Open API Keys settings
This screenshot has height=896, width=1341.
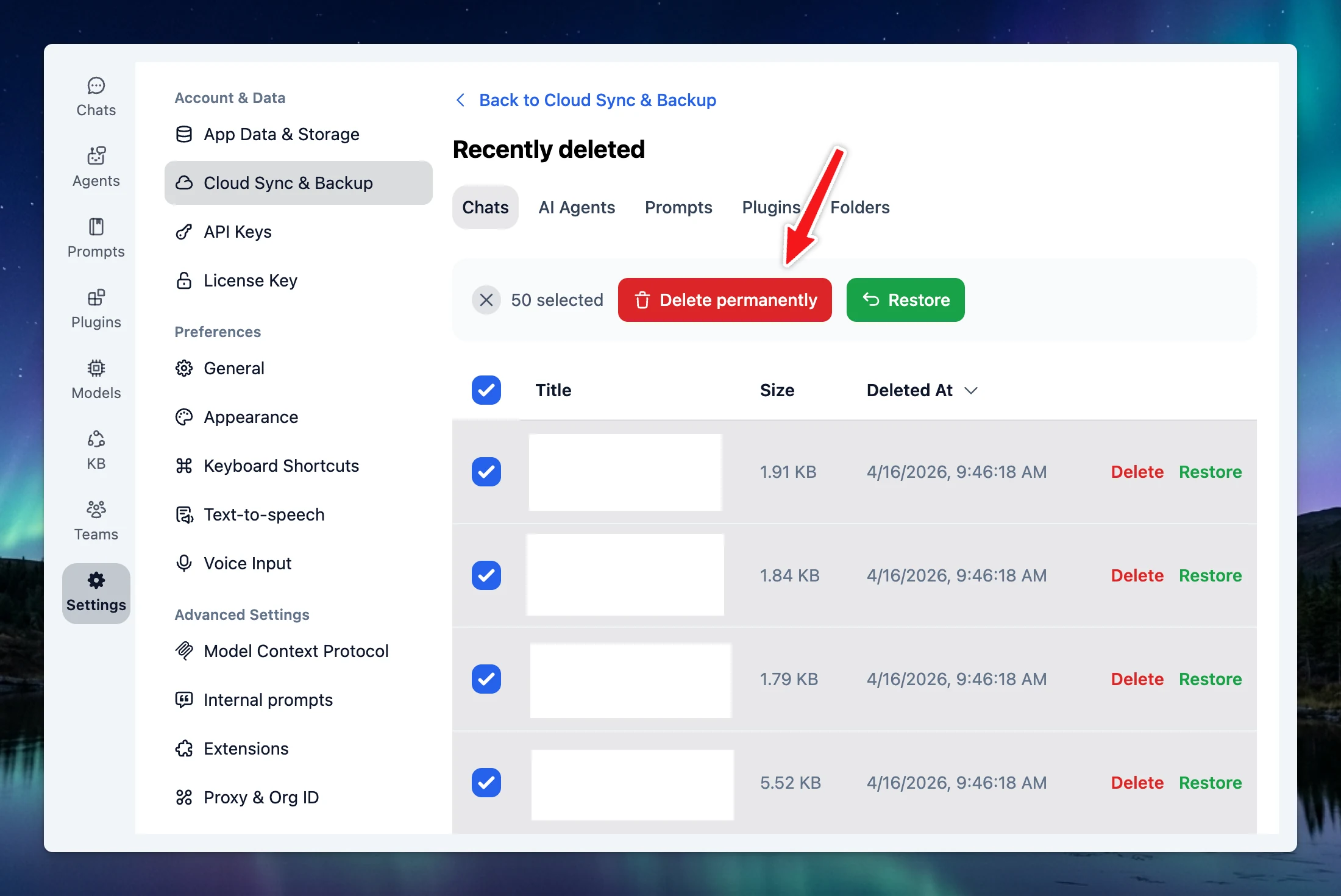(x=298, y=232)
